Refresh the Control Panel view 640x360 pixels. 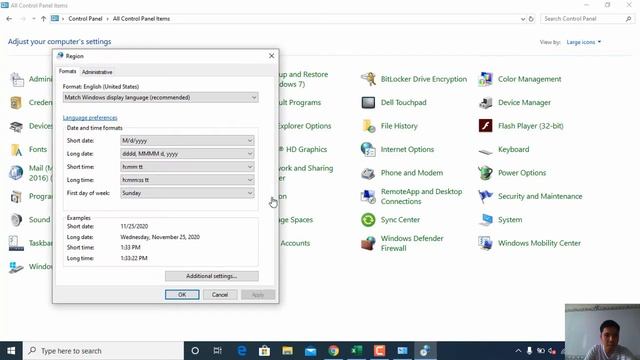click(x=531, y=19)
